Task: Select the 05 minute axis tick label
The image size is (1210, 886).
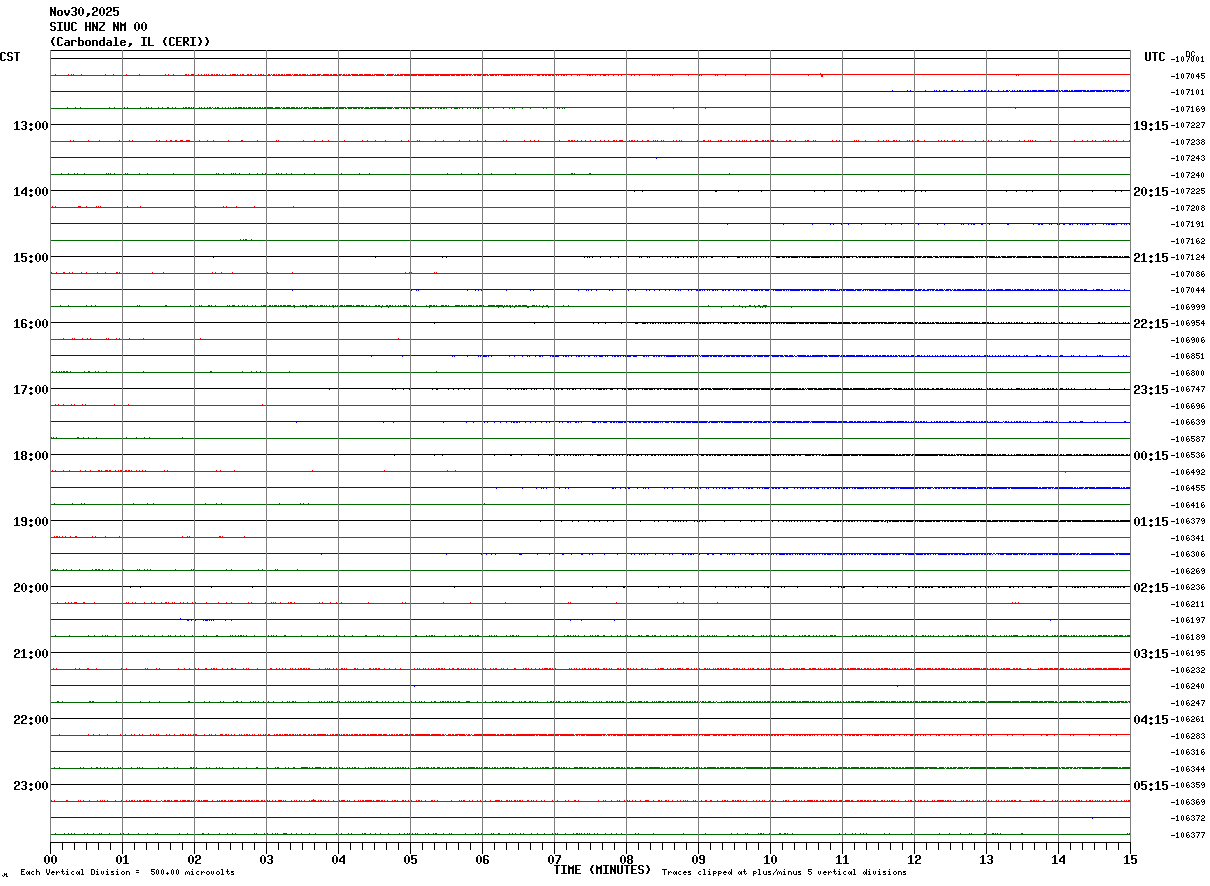Action: coord(410,860)
